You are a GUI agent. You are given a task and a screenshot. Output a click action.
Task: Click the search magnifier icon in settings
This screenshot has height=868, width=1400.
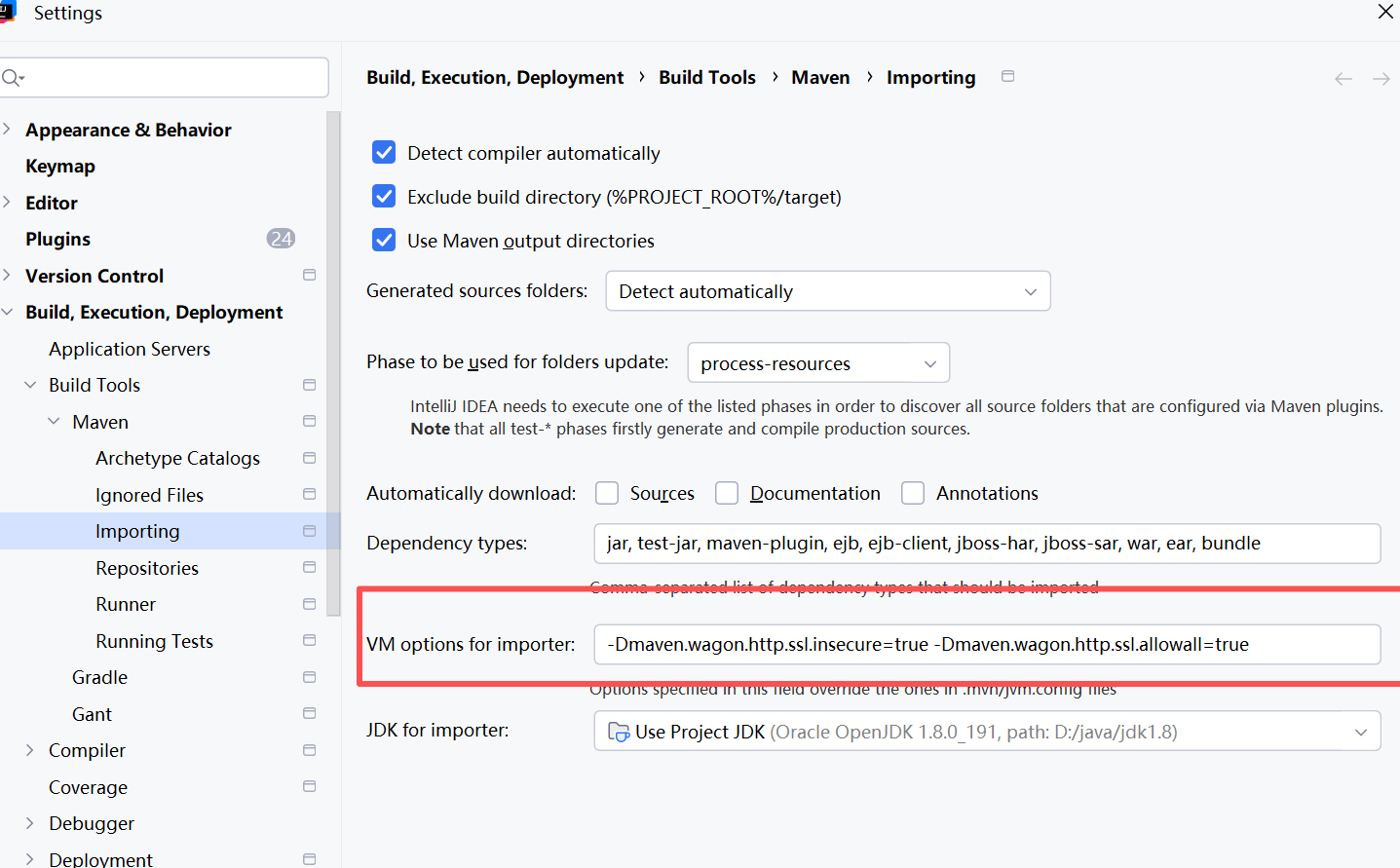click(x=12, y=78)
